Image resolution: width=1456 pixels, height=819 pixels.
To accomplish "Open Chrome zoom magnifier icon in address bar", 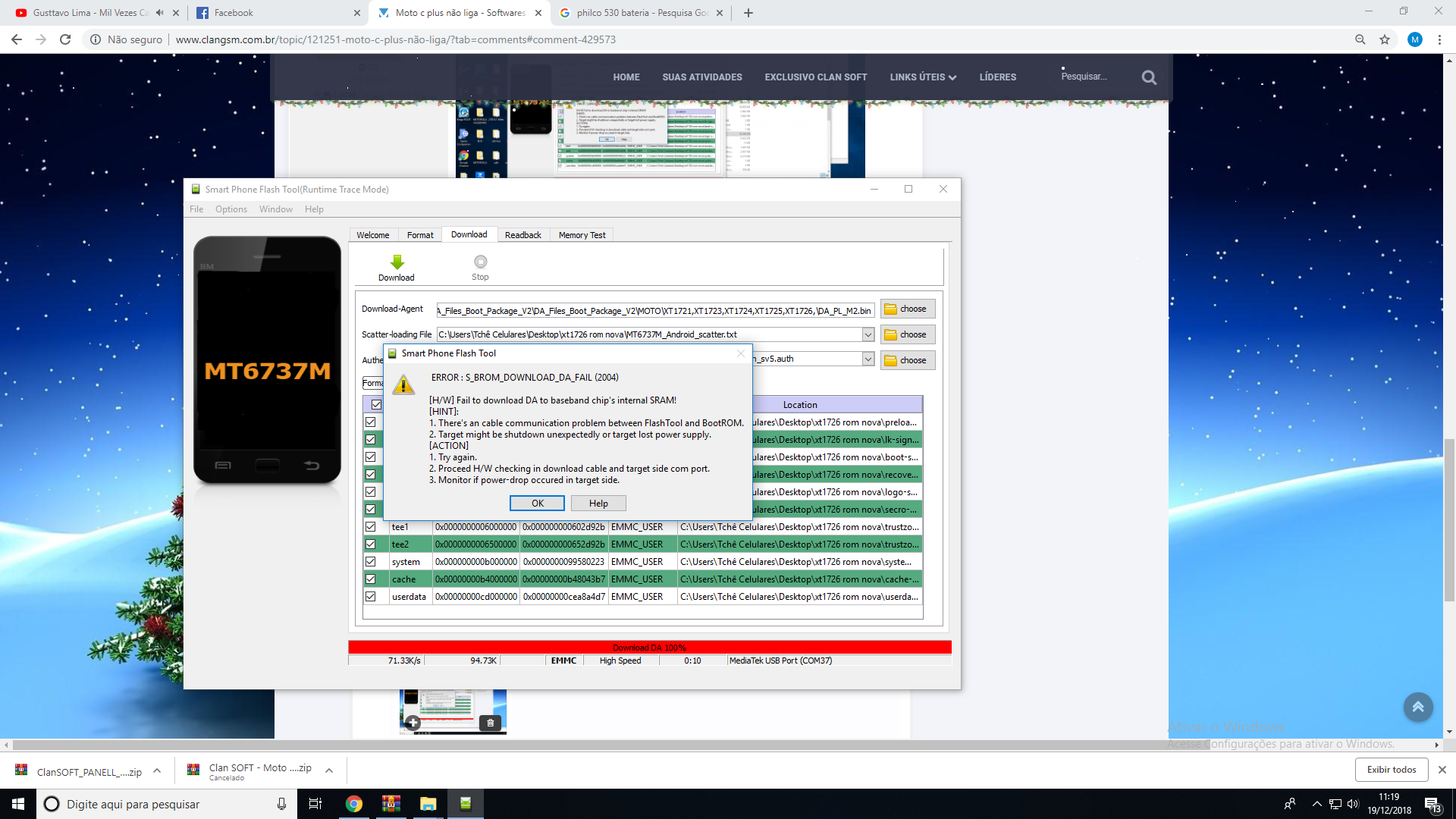I will click(x=1360, y=39).
